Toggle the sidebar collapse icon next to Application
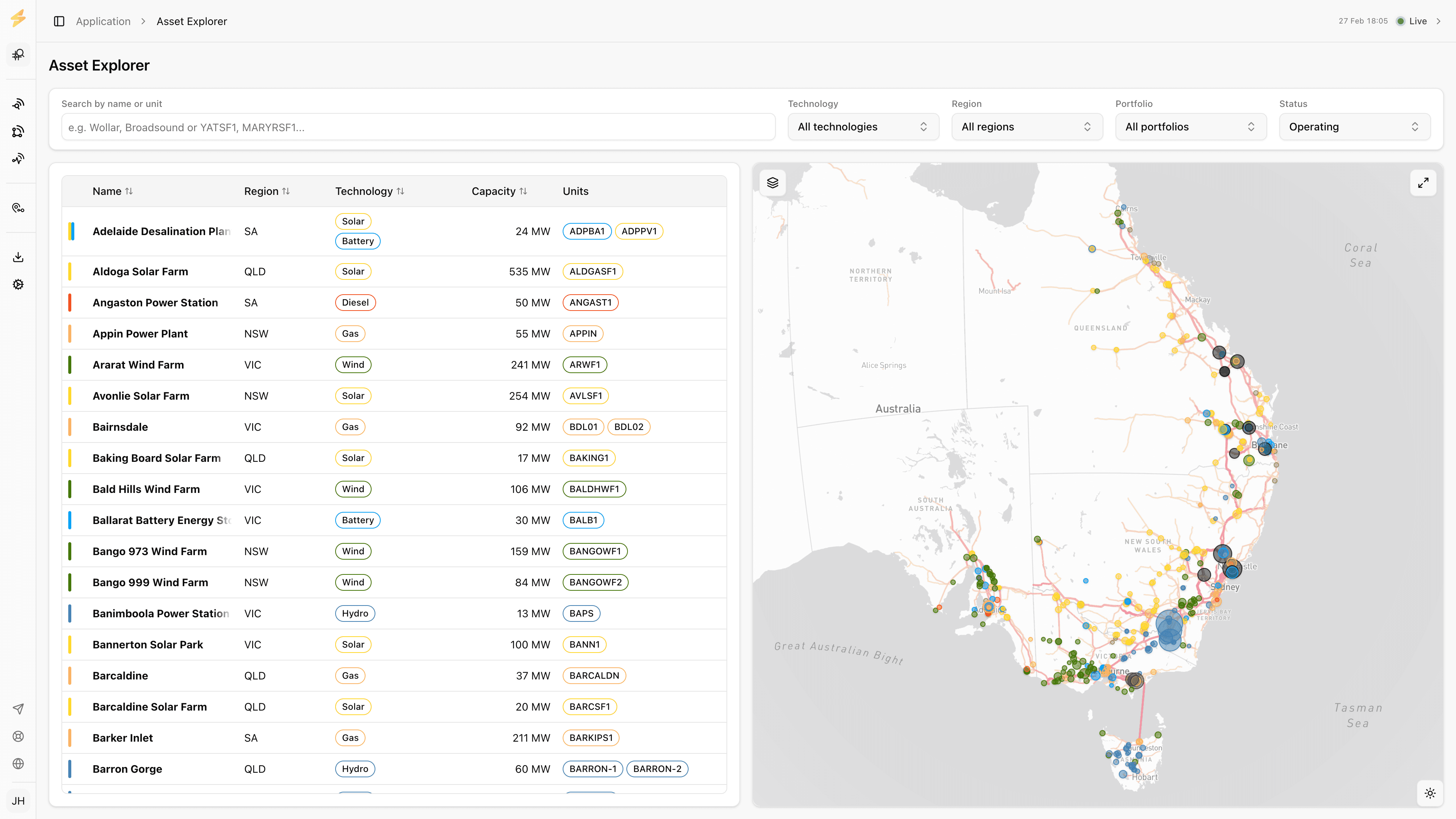1456x819 pixels. pyautogui.click(x=59, y=21)
